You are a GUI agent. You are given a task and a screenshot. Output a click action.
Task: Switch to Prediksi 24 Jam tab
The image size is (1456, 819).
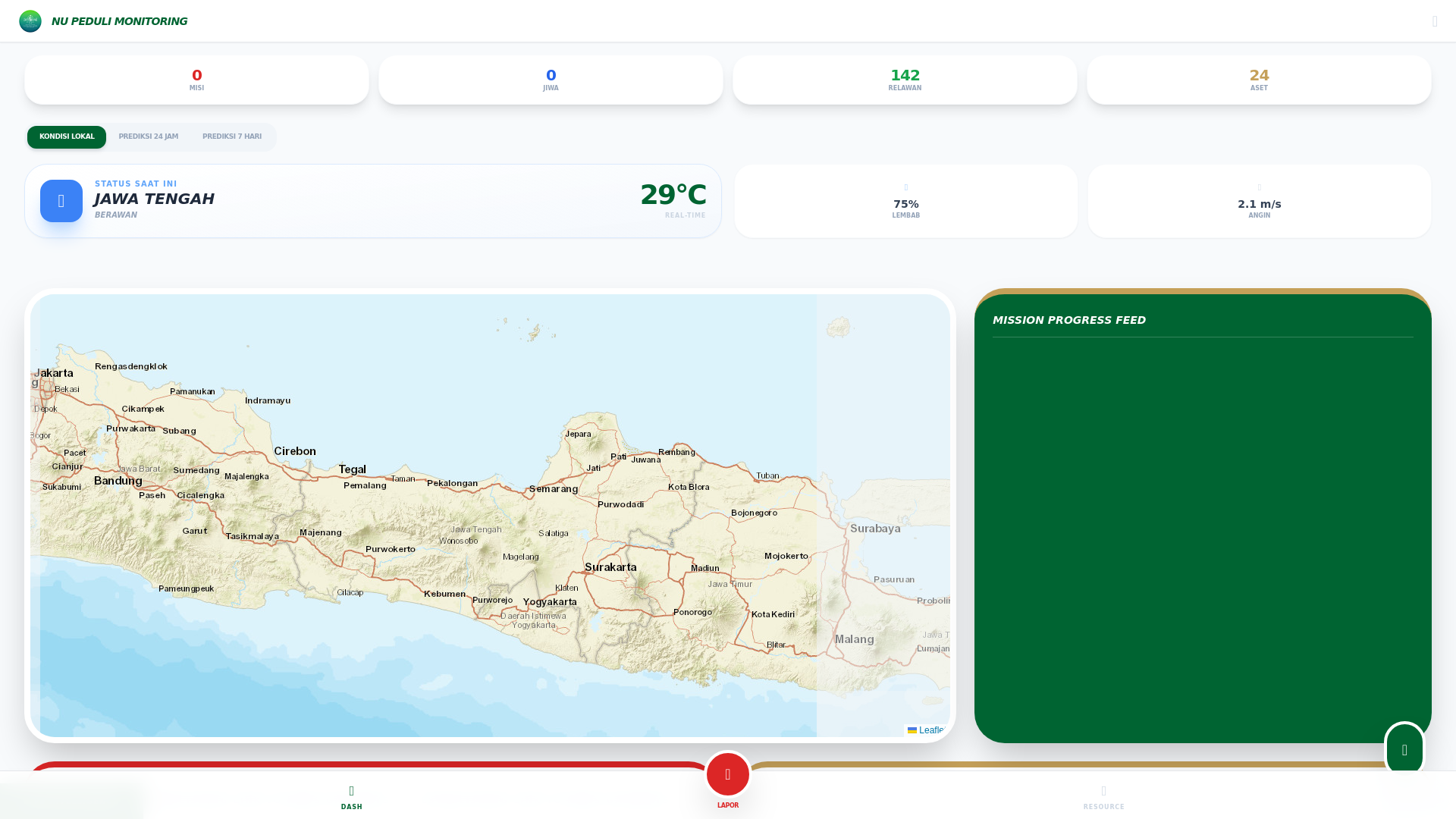click(149, 137)
